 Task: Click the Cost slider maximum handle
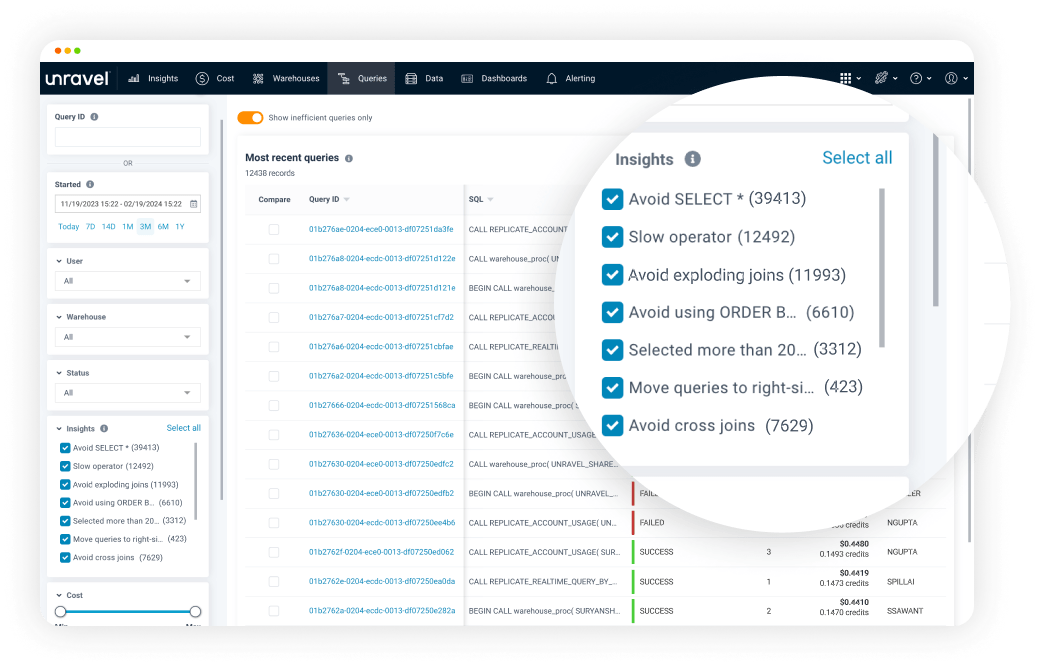pos(195,612)
